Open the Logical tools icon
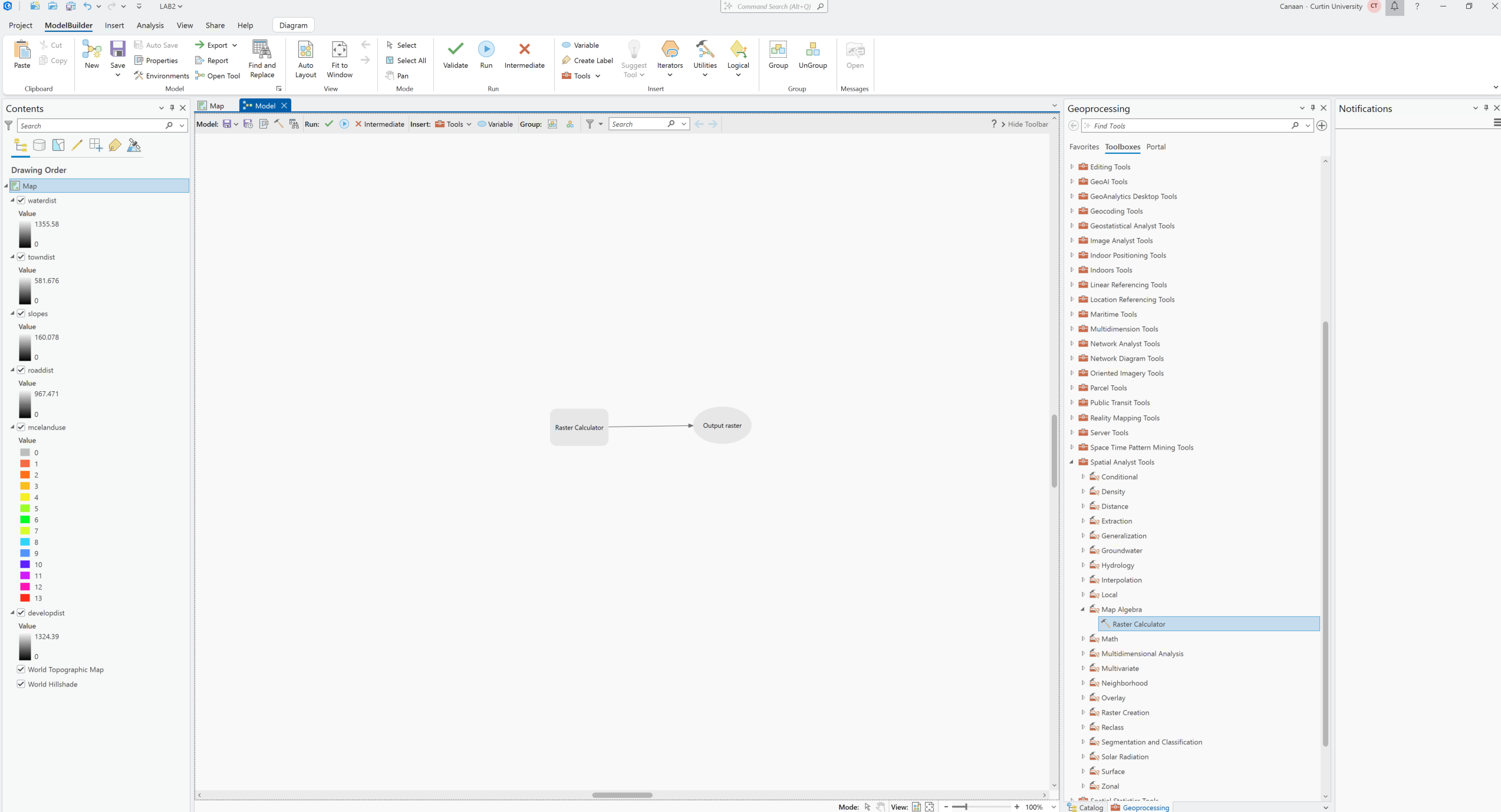The width and height of the screenshot is (1501, 812). pos(738,49)
